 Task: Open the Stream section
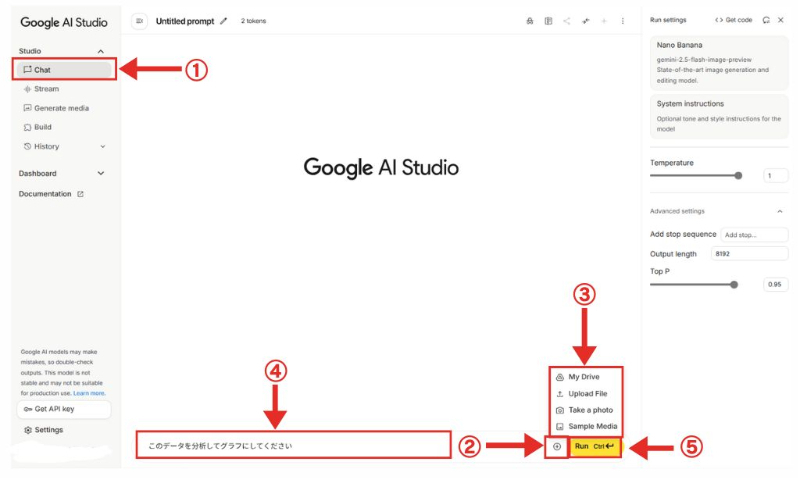[46, 89]
